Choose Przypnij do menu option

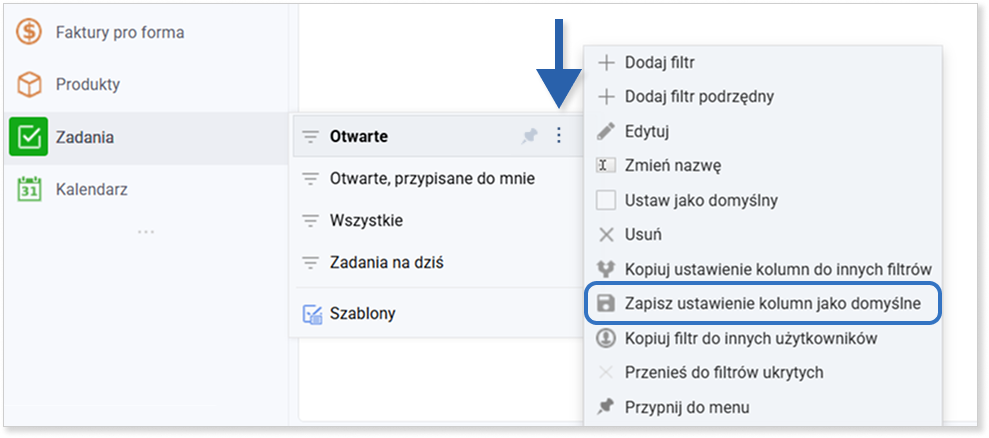[x=686, y=407]
